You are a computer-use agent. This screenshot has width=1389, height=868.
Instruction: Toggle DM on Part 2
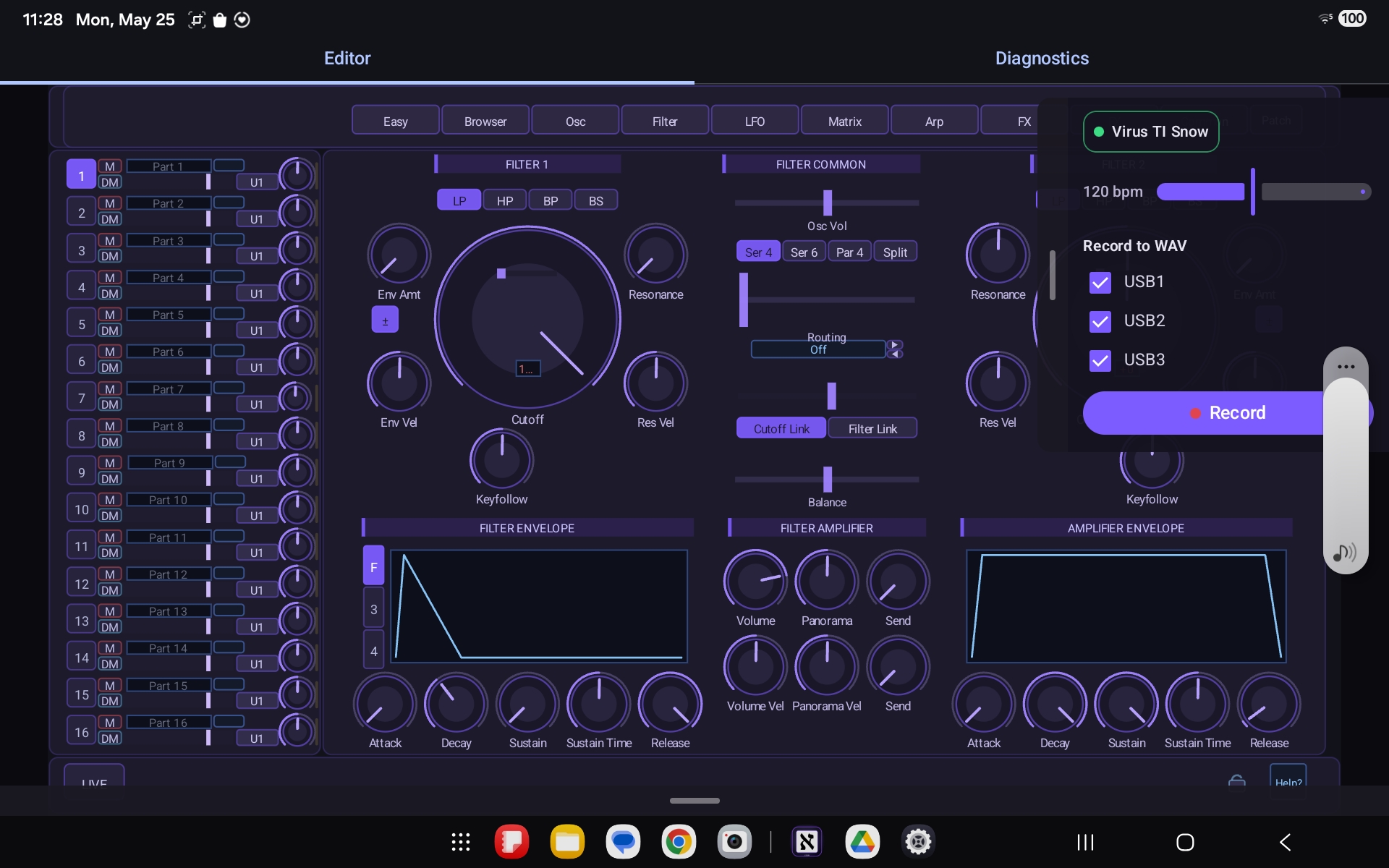pyautogui.click(x=110, y=219)
